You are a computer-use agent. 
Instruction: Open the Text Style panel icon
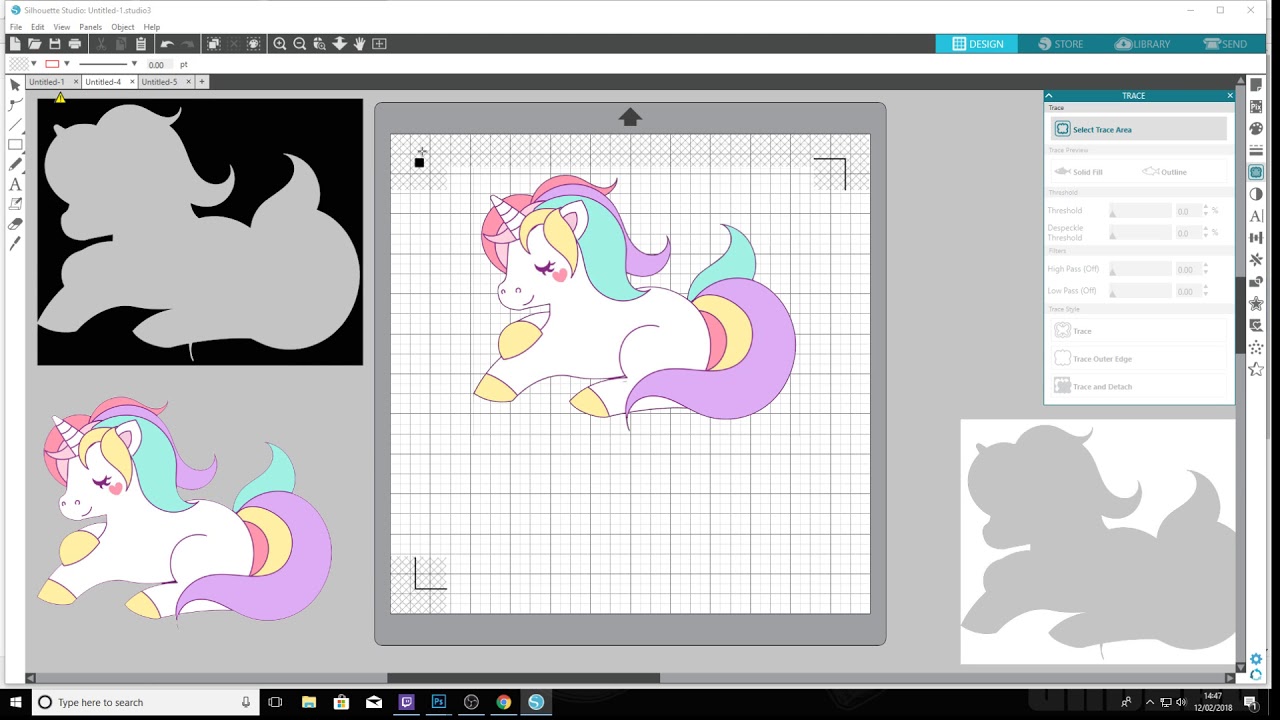click(x=1256, y=216)
